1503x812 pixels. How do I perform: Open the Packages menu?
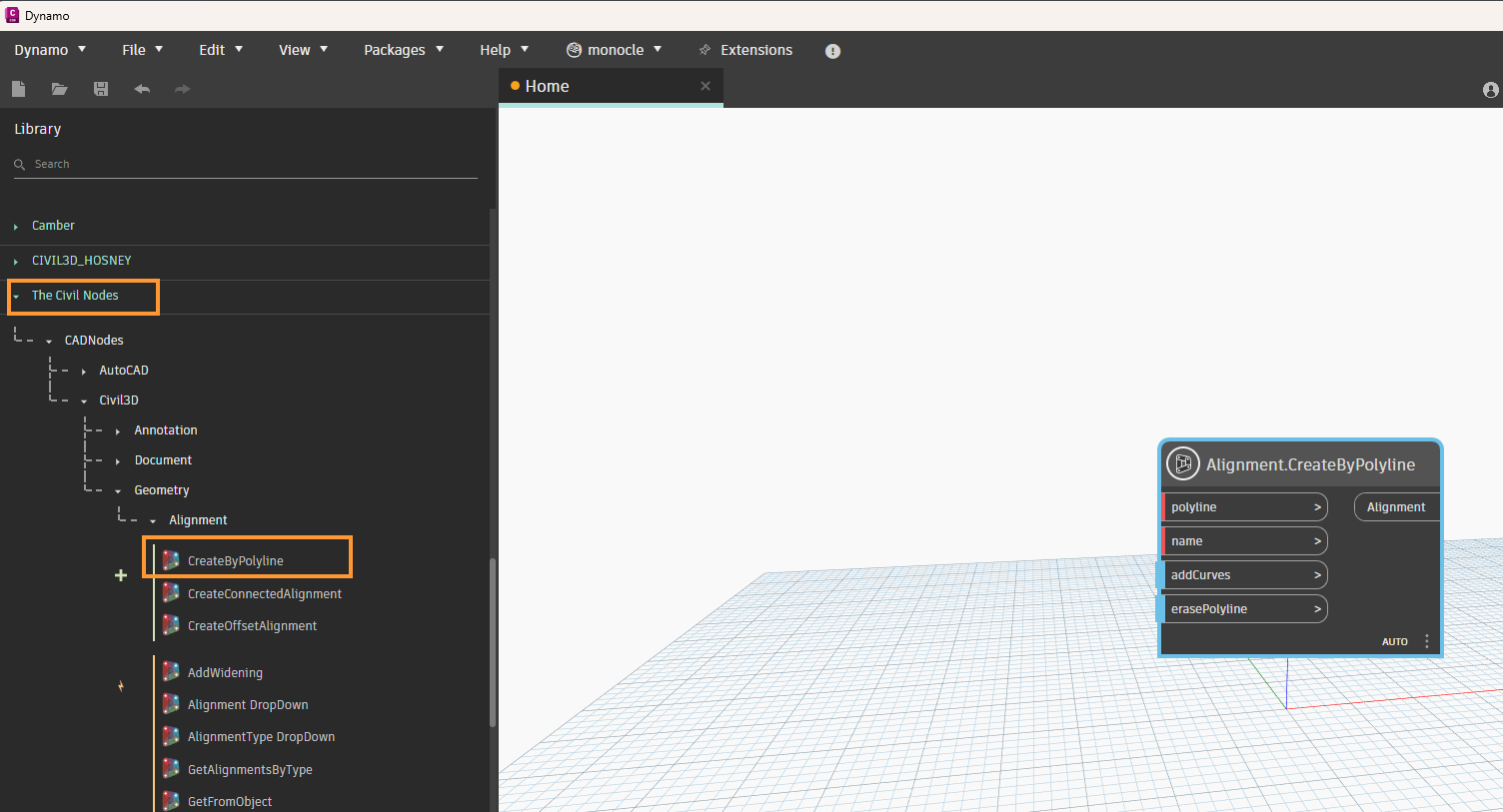click(404, 50)
